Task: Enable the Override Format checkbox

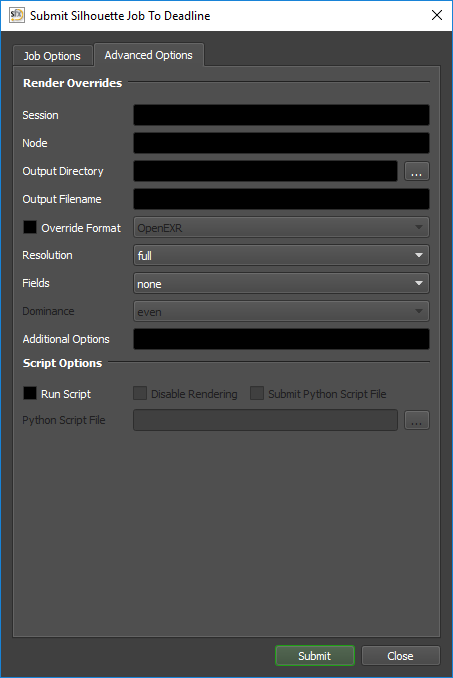Action: [30, 227]
